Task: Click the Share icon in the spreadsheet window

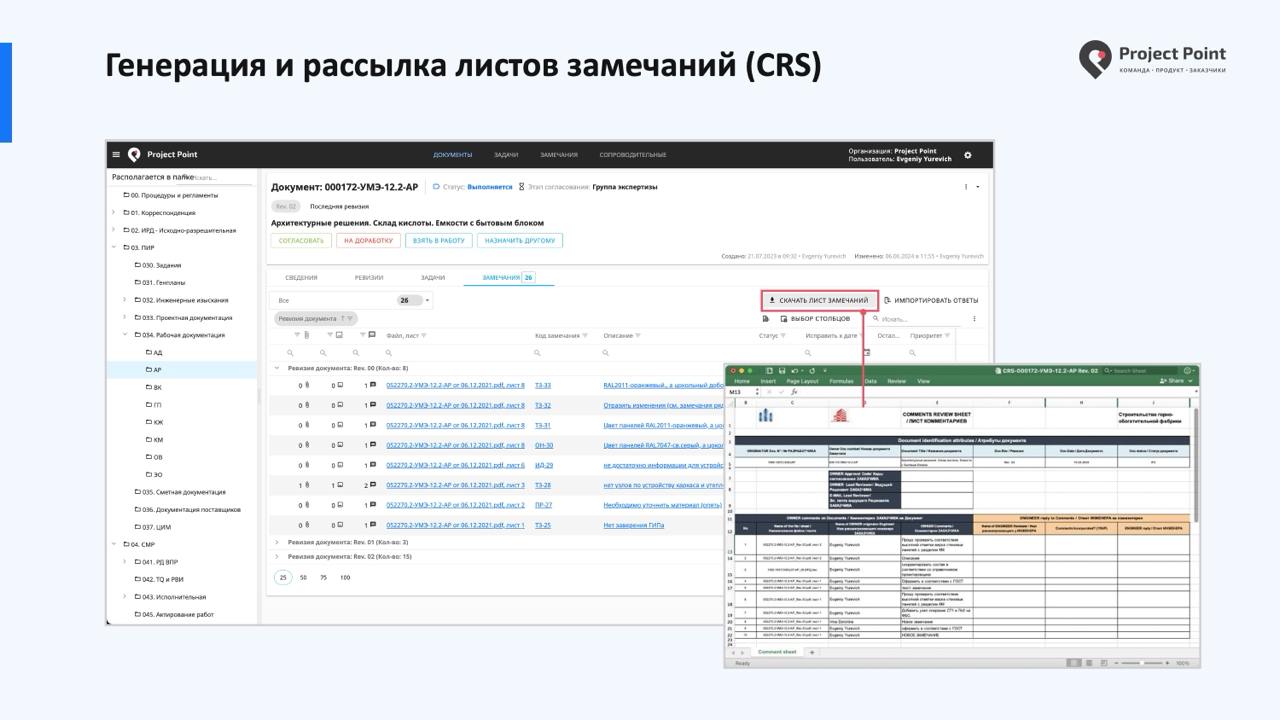Action: [1163, 381]
